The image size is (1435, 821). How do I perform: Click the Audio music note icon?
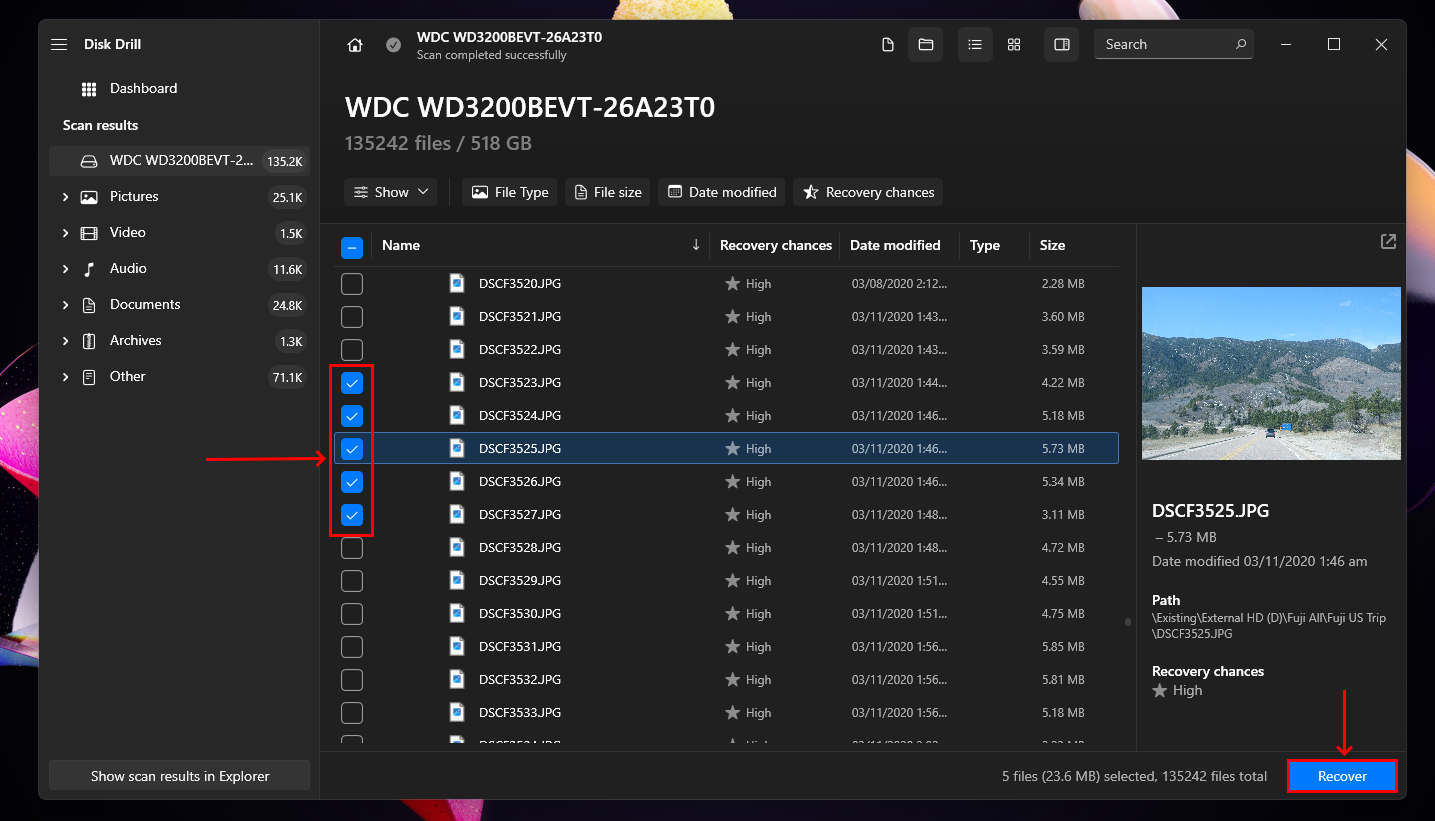coord(89,269)
